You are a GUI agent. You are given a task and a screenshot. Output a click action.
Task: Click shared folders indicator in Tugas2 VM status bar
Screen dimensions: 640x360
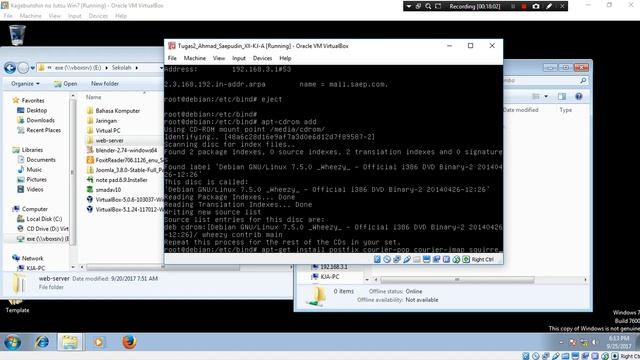(417, 259)
